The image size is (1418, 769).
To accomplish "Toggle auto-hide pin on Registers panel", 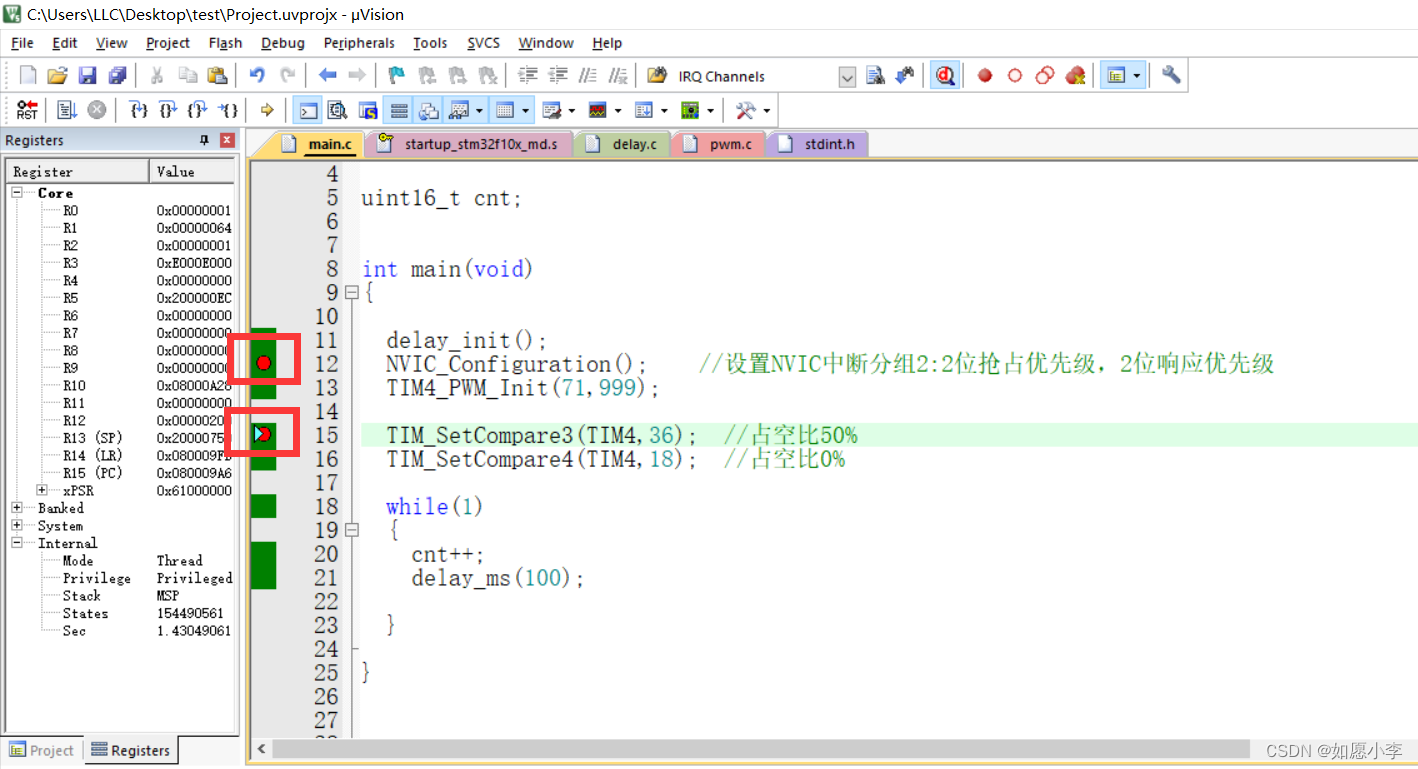I will click(x=205, y=140).
